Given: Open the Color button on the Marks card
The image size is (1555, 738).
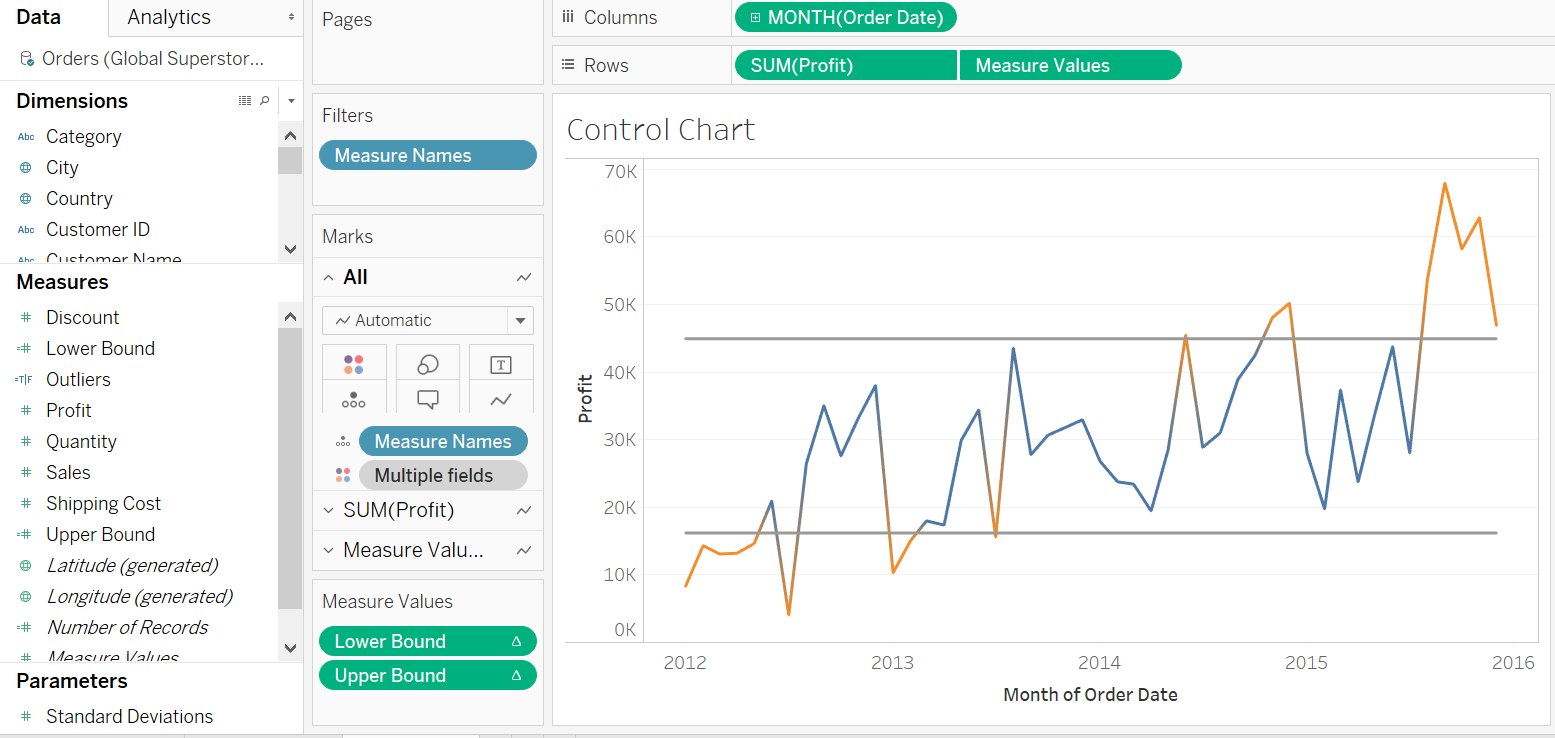Looking at the screenshot, I should [x=354, y=364].
